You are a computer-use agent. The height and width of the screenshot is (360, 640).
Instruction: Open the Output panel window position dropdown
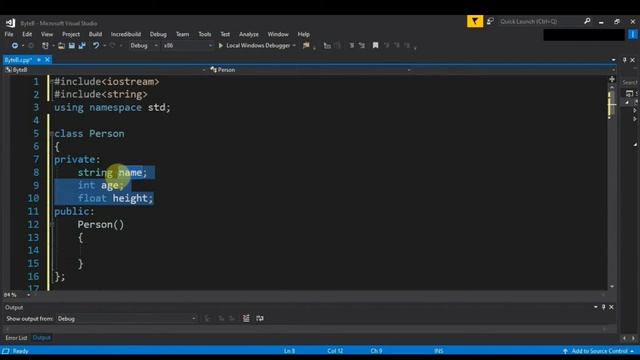click(x=596, y=307)
